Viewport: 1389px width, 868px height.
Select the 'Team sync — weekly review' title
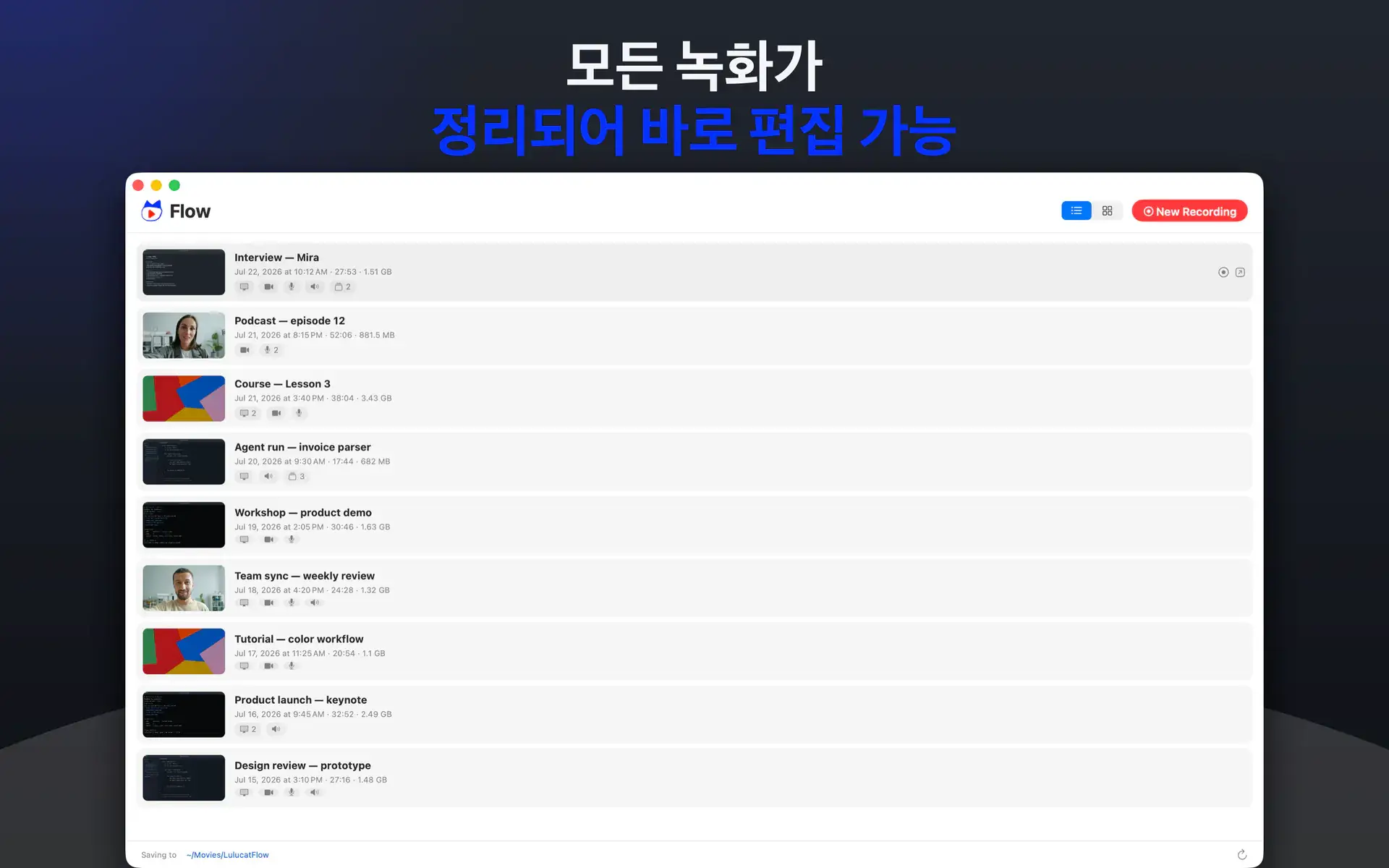click(305, 576)
